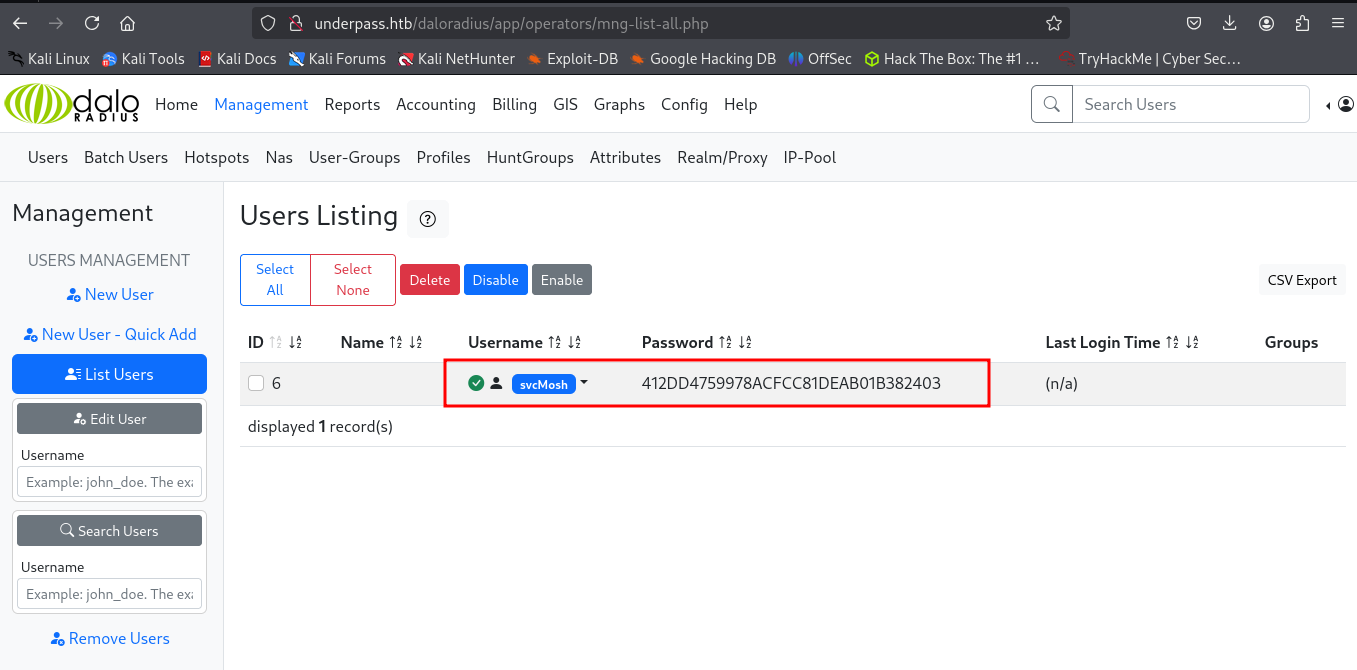Click the red Delete button
The width and height of the screenshot is (1357, 670).
[x=429, y=280]
